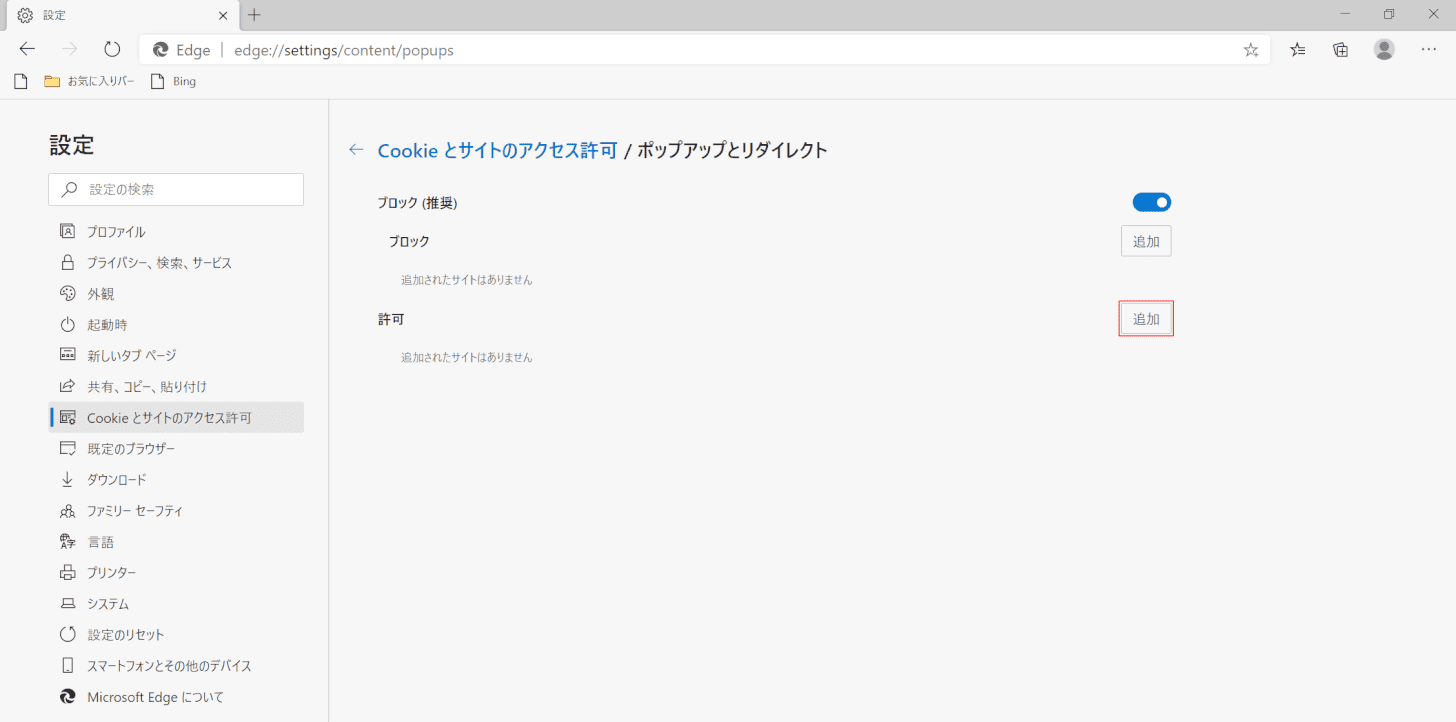Select Cookie とサイトのアクセス許可 in the sidebar

(x=176, y=418)
